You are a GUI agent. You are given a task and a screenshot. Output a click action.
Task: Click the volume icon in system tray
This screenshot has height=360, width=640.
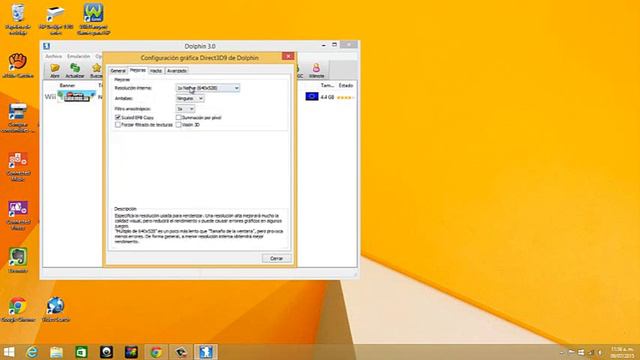[x=600, y=352]
